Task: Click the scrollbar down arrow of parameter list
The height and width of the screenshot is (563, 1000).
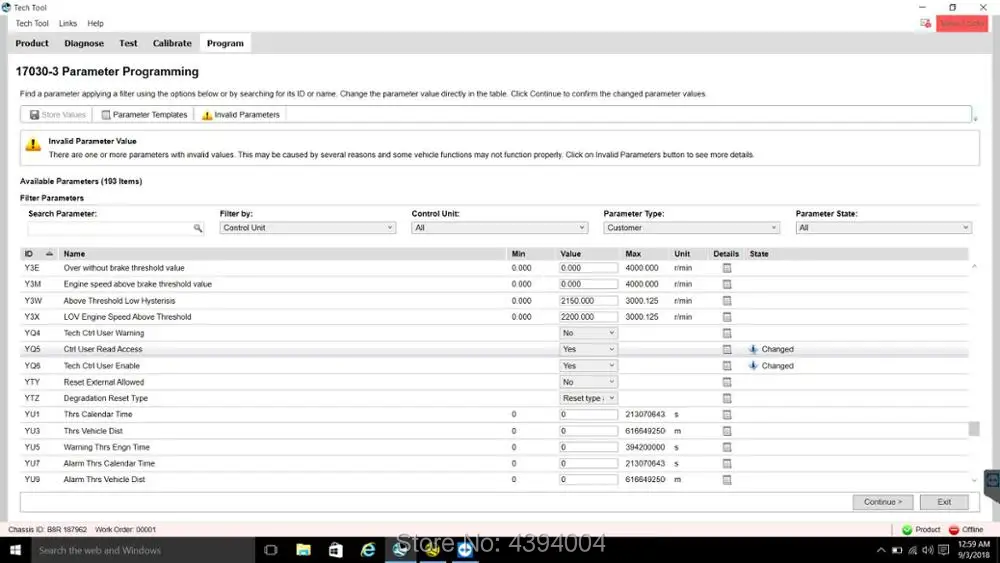Action: point(974,481)
